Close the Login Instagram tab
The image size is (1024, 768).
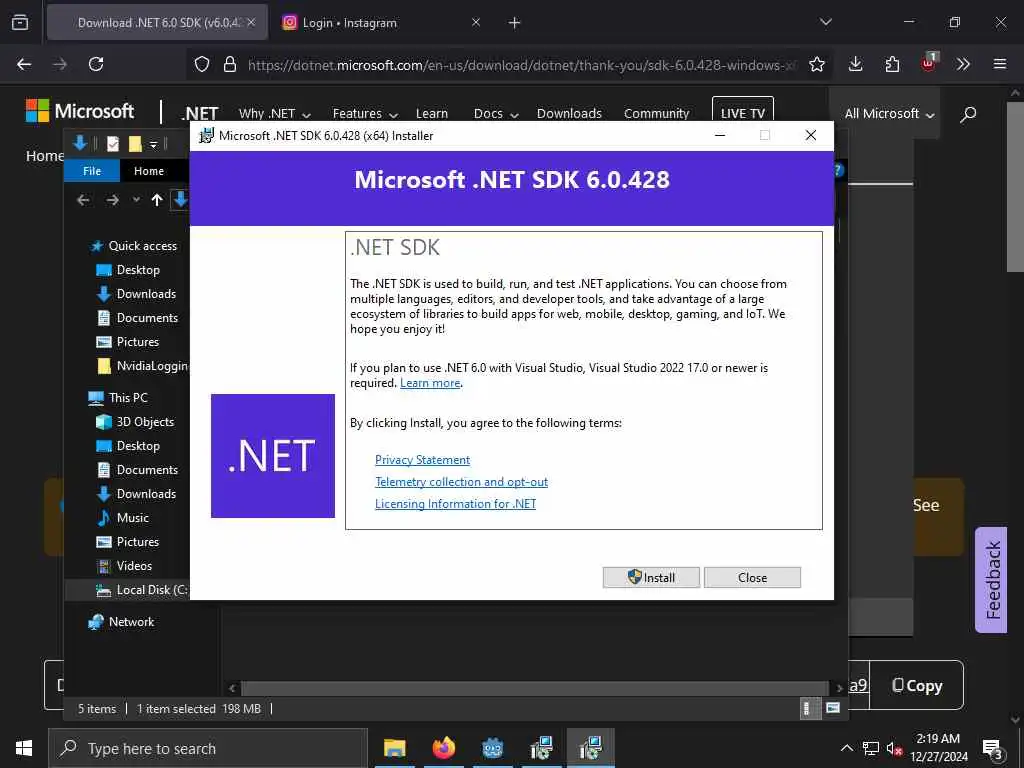[x=476, y=22]
